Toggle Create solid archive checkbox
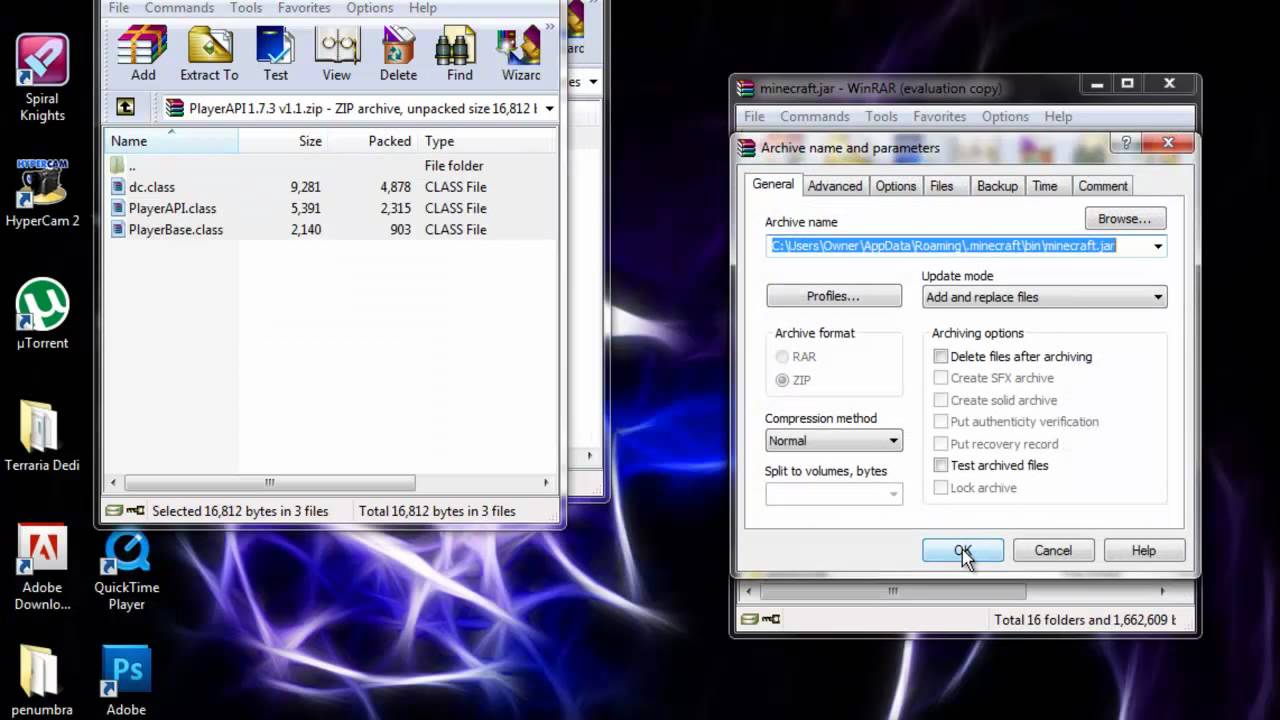The height and width of the screenshot is (720, 1280). pos(940,400)
